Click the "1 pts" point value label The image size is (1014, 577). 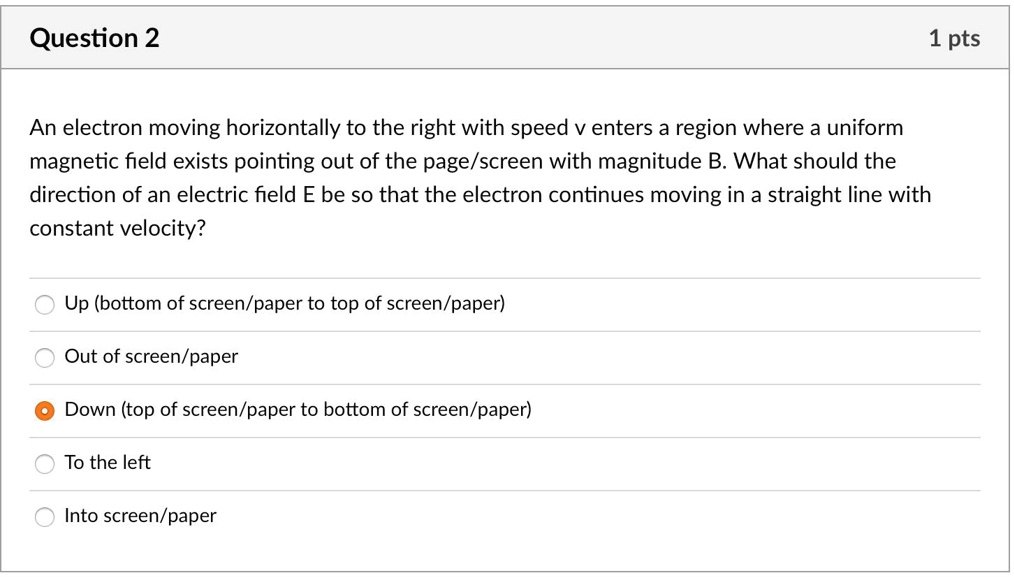pyautogui.click(x=955, y=37)
